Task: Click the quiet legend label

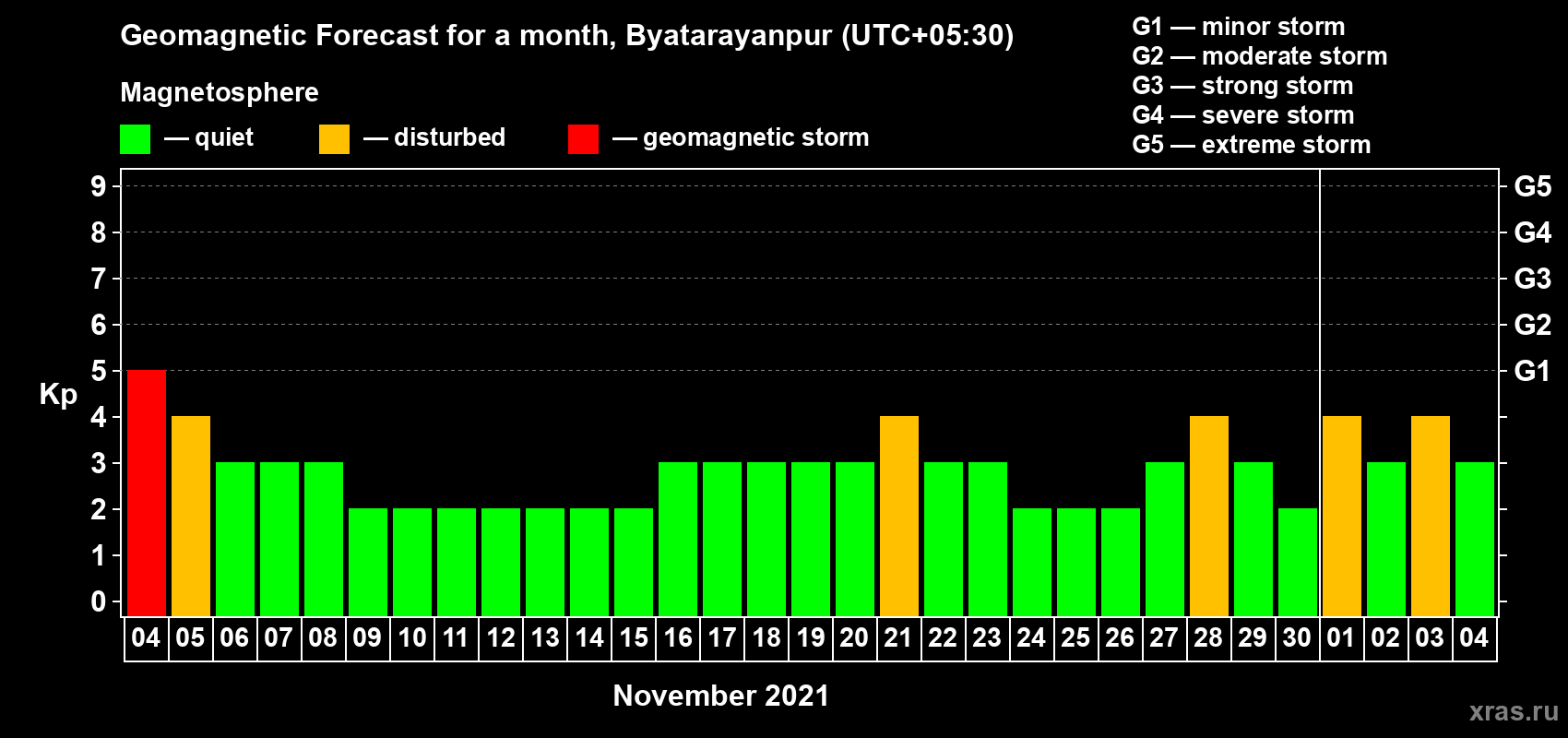Action: tap(224, 137)
